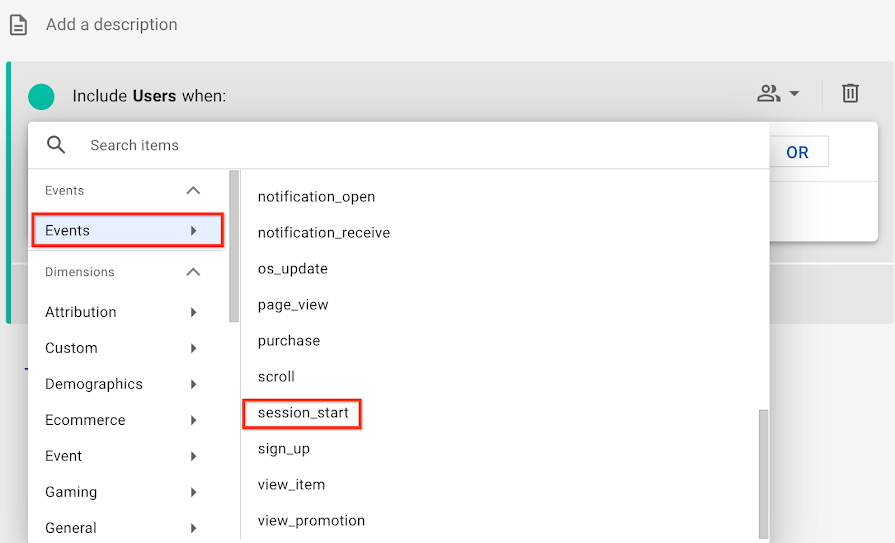
Task: Expand the Ecommerce category
Action: (x=121, y=420)
